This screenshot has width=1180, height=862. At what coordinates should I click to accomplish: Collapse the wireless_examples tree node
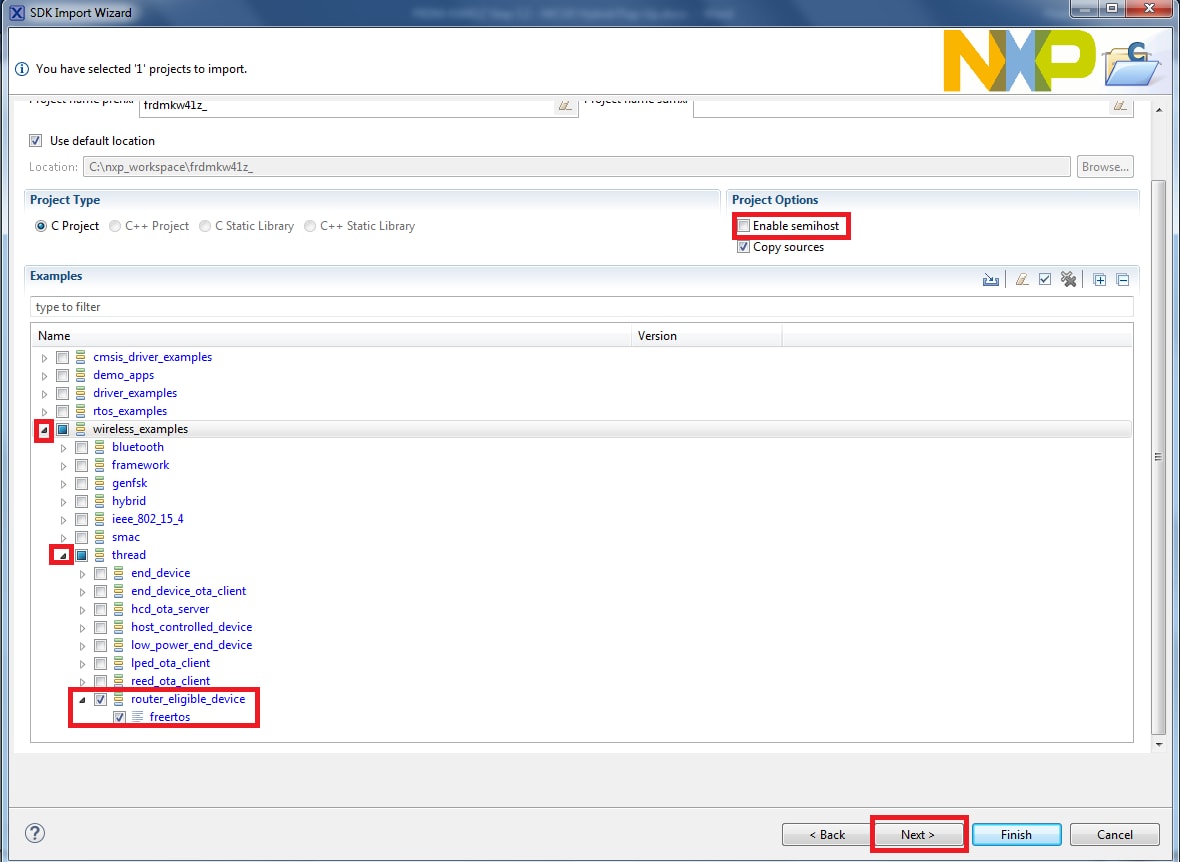[x=44, y=430]
